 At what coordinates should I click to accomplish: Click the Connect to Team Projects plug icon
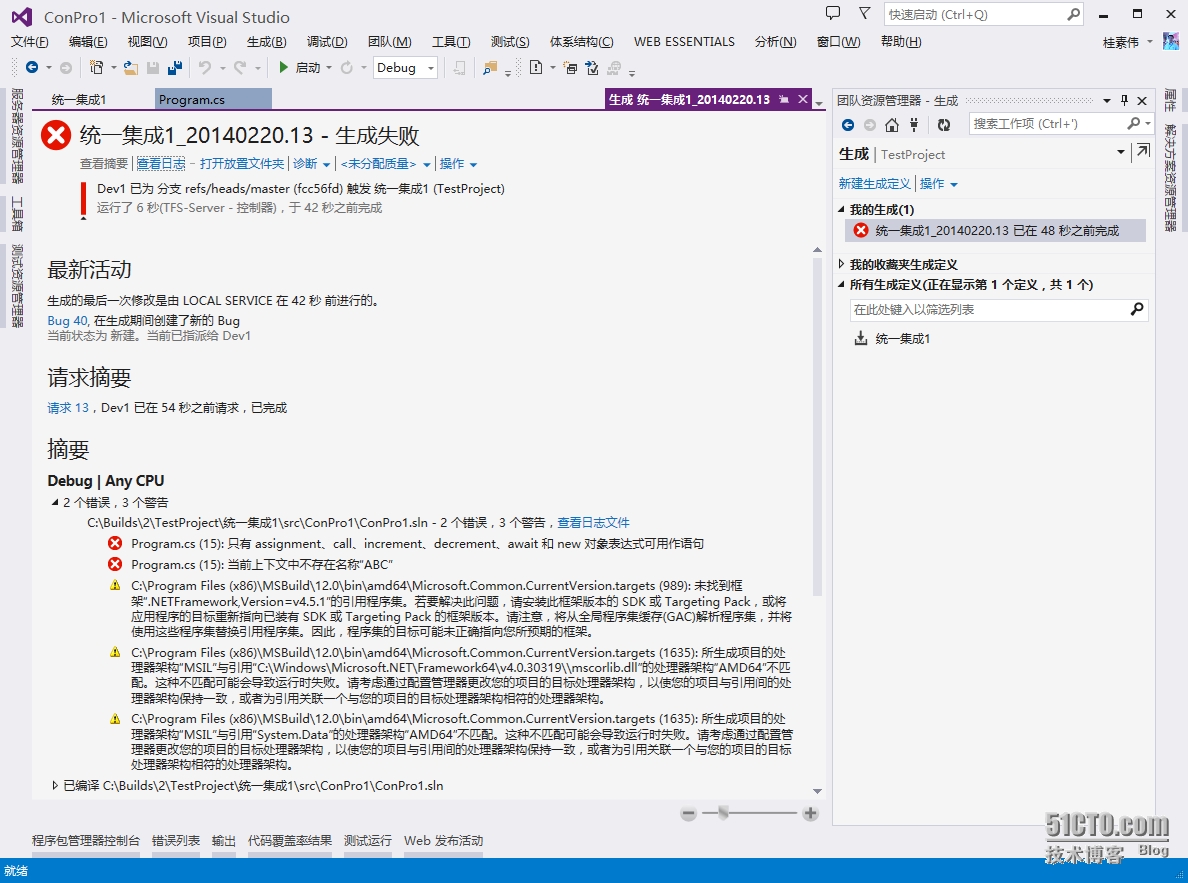914,124
